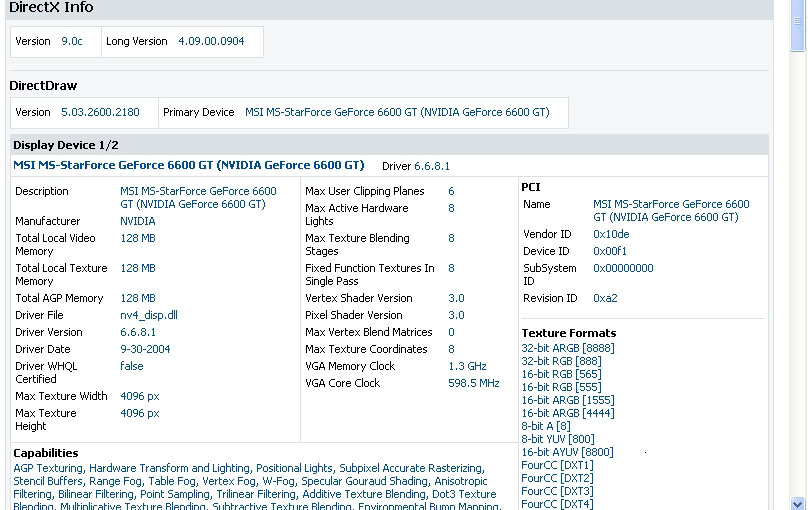Click the PCI Name device value
This screenshot has width=808, height=510.
671,211
